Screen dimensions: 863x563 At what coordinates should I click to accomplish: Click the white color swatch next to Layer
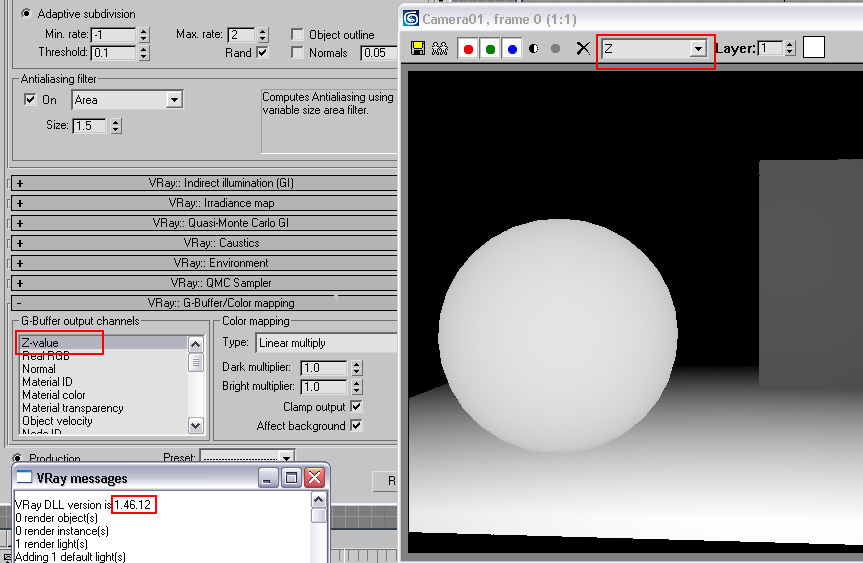(813, 47)
